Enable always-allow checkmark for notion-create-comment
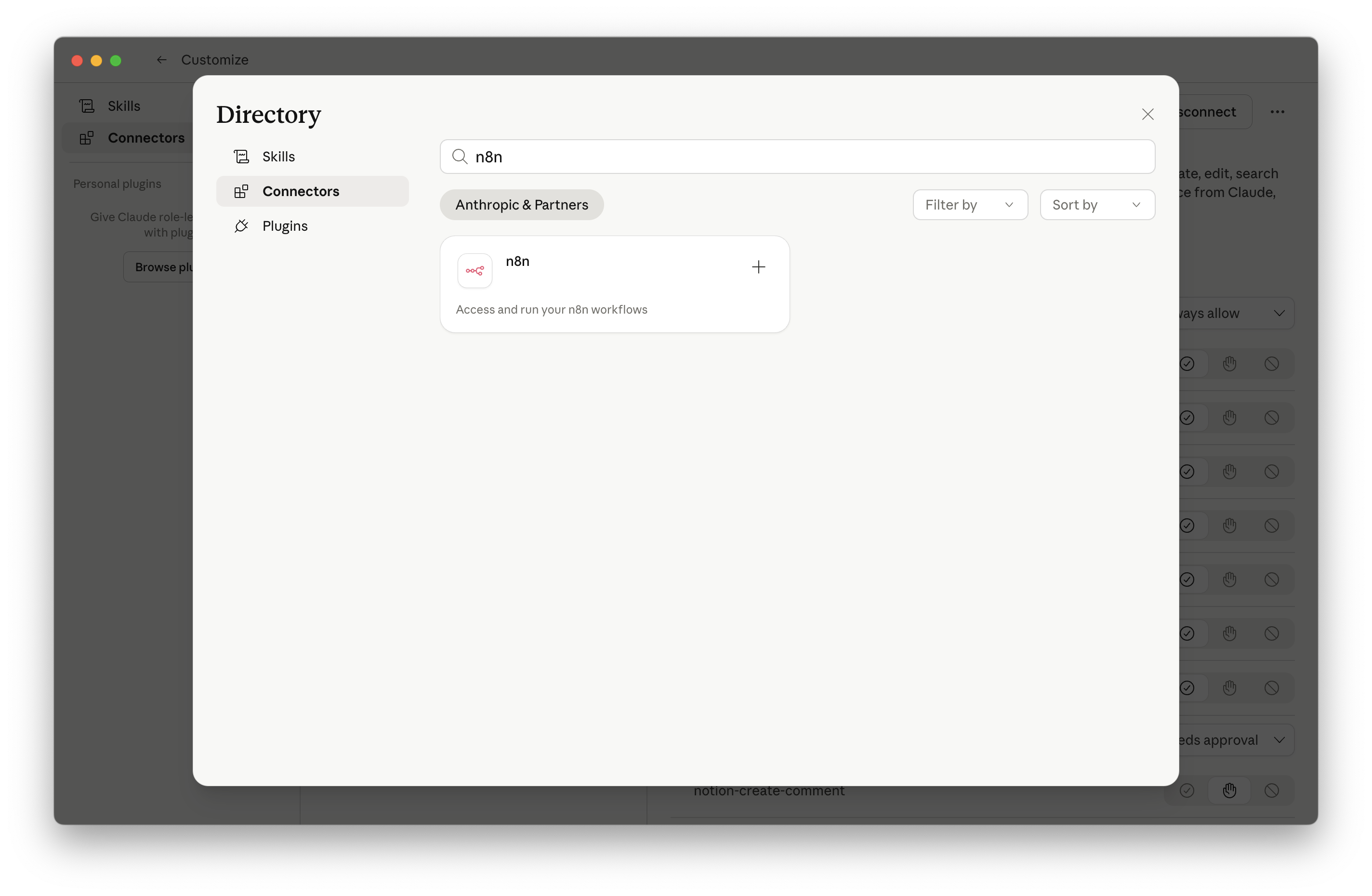1372x896 pixels. click(1187, 790)
